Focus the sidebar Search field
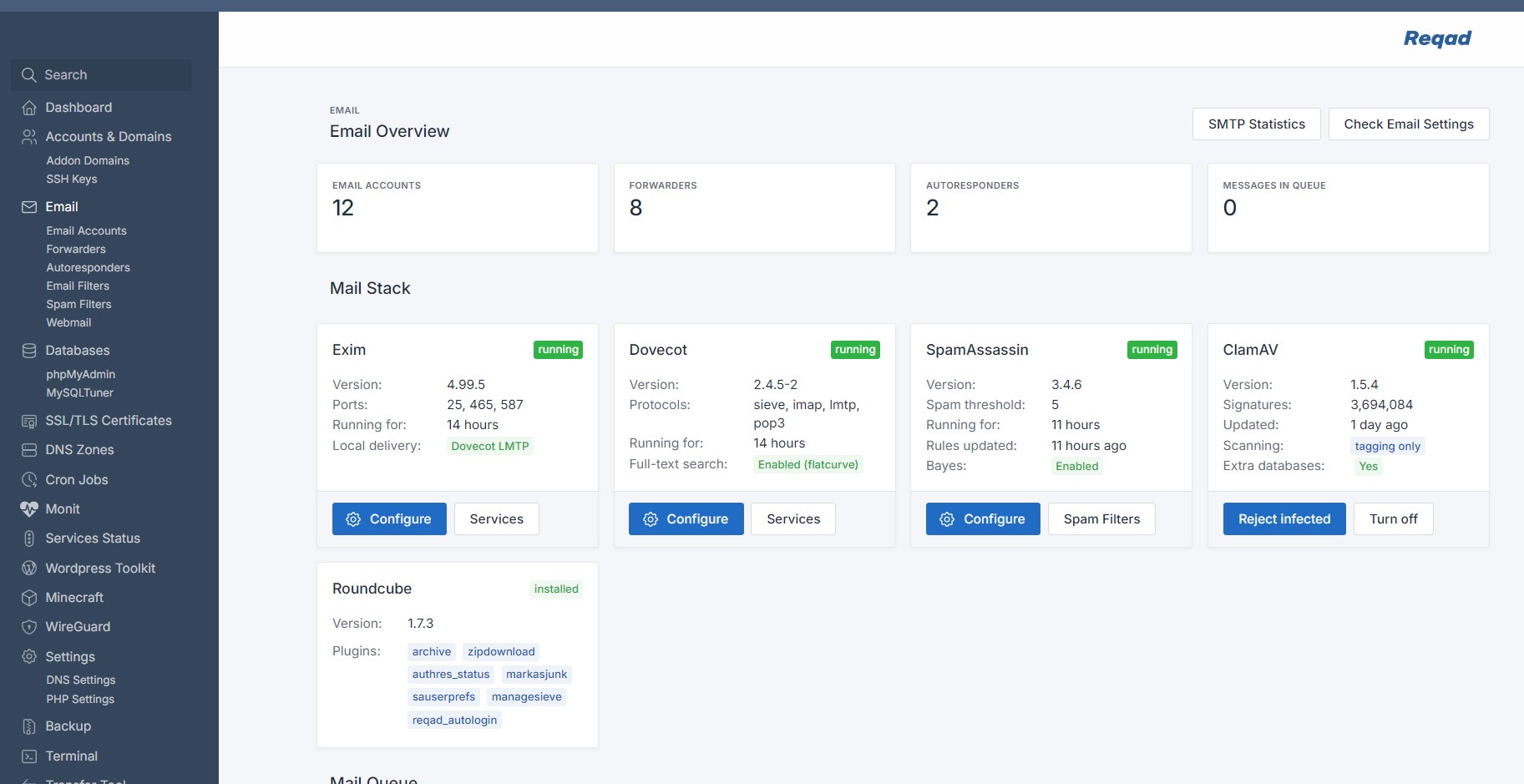This screenshot has width=1524, height=784. 102,75
